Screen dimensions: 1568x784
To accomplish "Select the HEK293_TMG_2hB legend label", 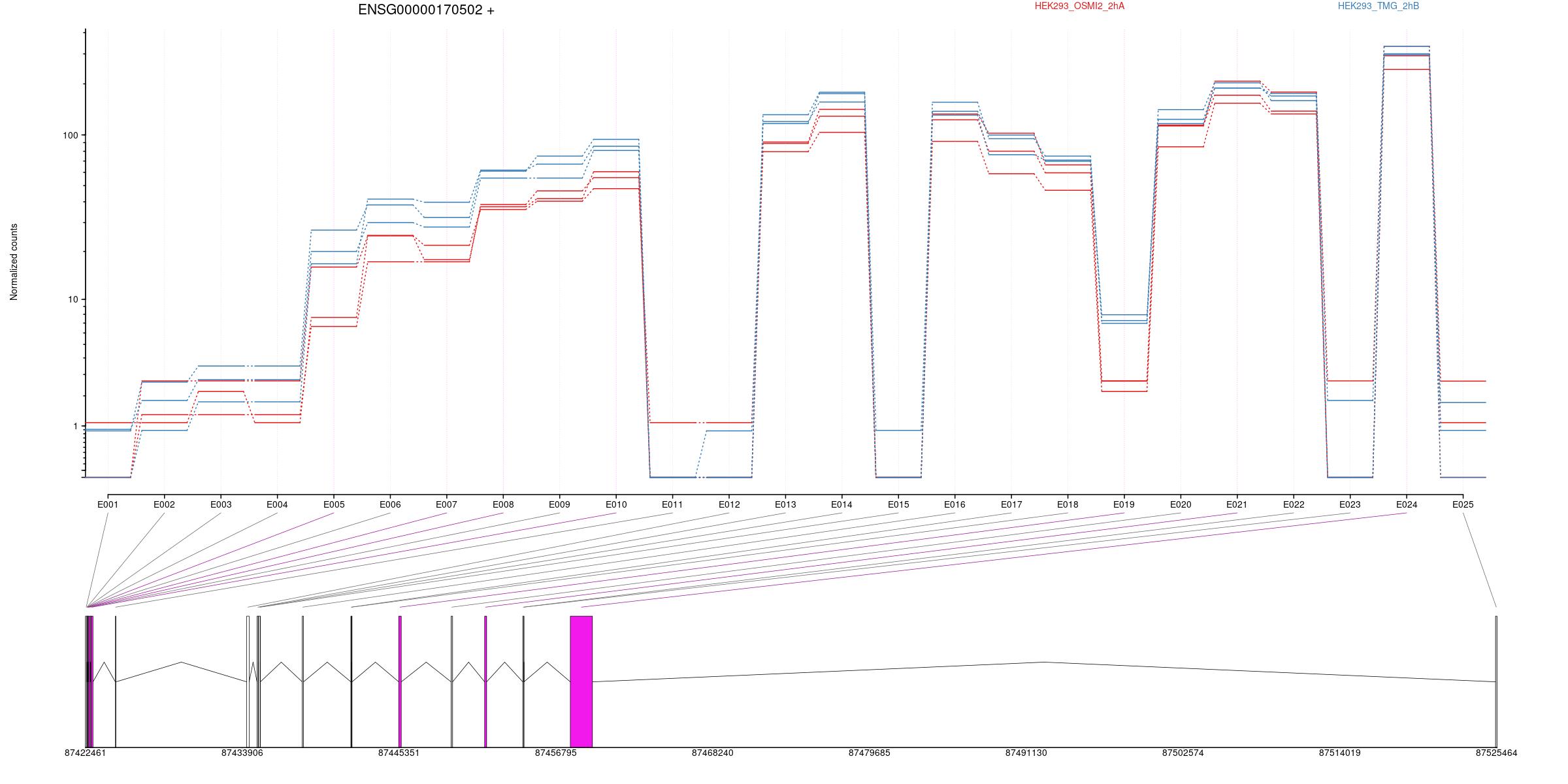I will (x=1379, y=6).
